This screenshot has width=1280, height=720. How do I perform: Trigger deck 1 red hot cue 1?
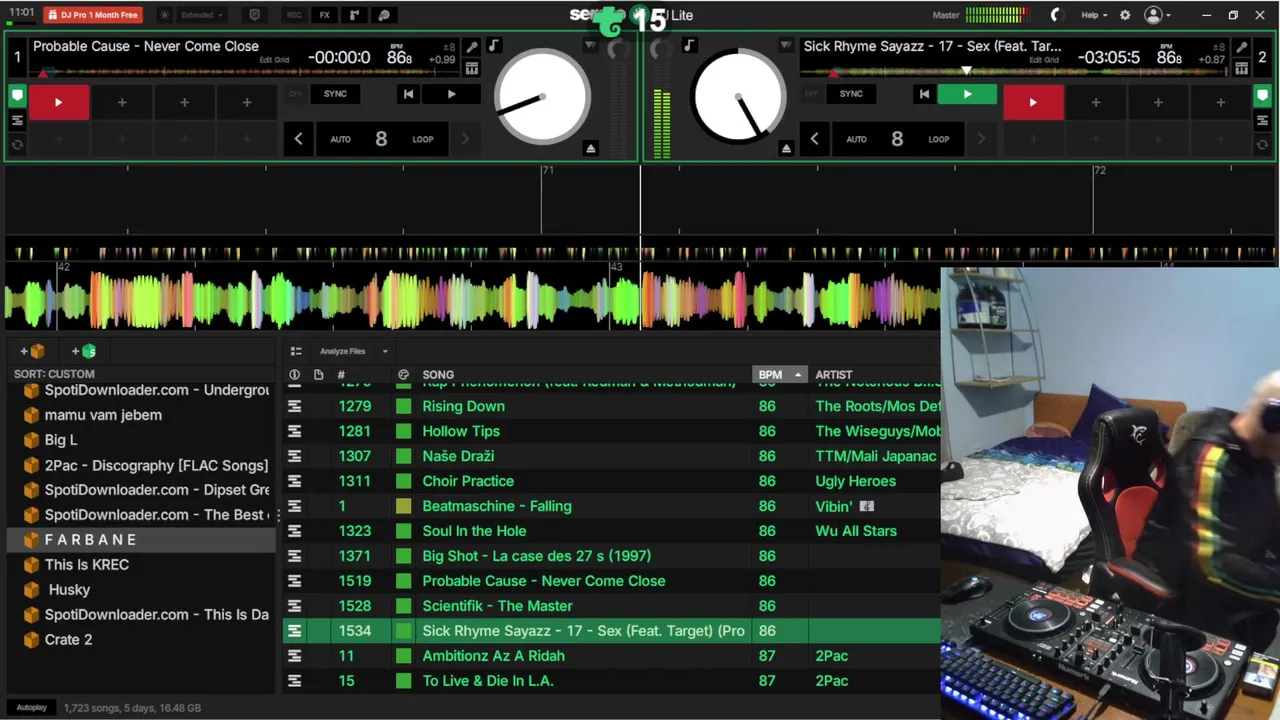[x=59, y=102]
